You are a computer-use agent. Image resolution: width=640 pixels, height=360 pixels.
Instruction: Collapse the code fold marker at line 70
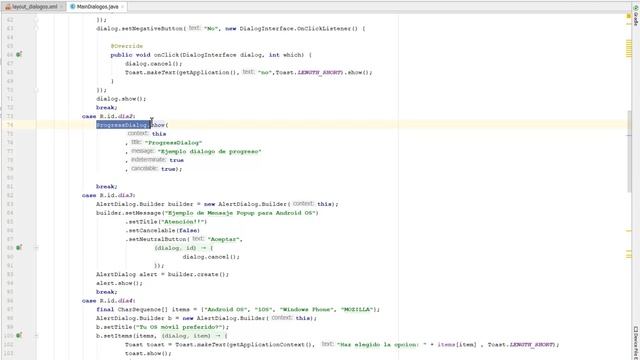pyautogui.click(x=36, y=90)
